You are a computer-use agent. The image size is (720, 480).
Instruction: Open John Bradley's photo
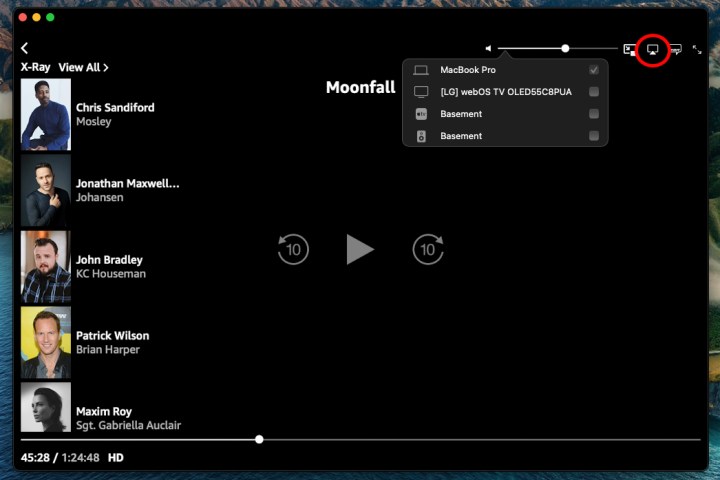click(46, 266)
